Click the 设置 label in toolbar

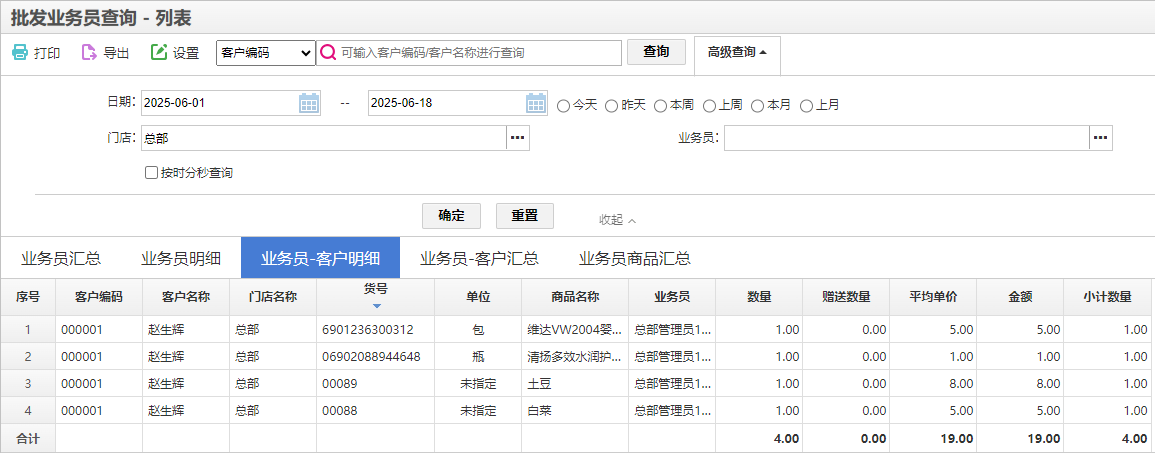pyautogui.click(x=186, y=53)
